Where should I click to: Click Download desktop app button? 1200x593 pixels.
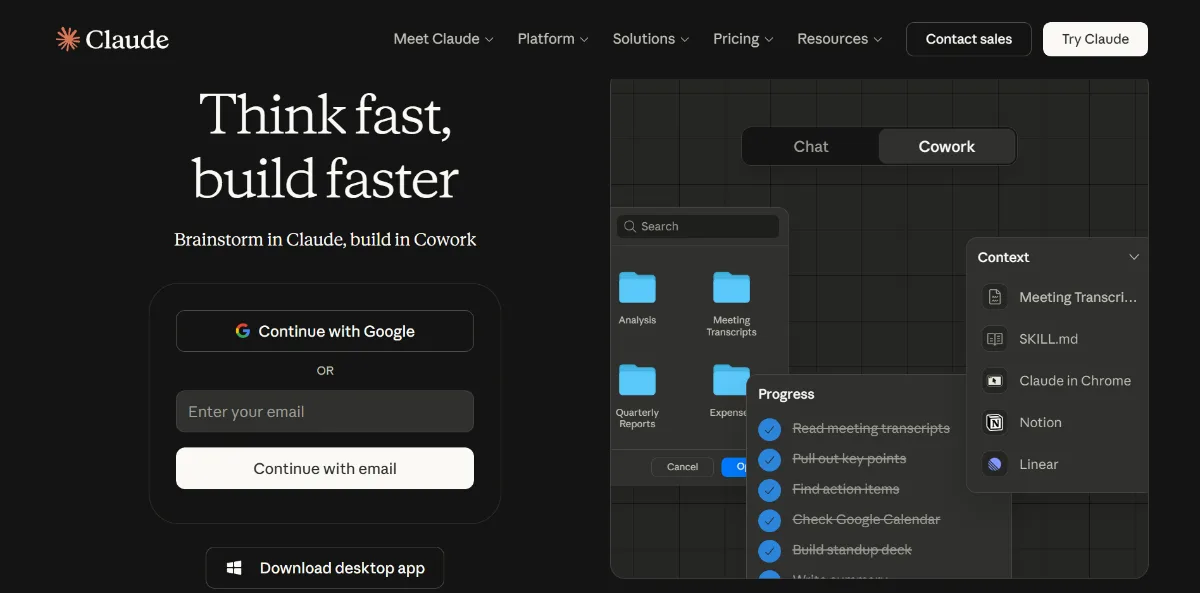click(325, 568)
